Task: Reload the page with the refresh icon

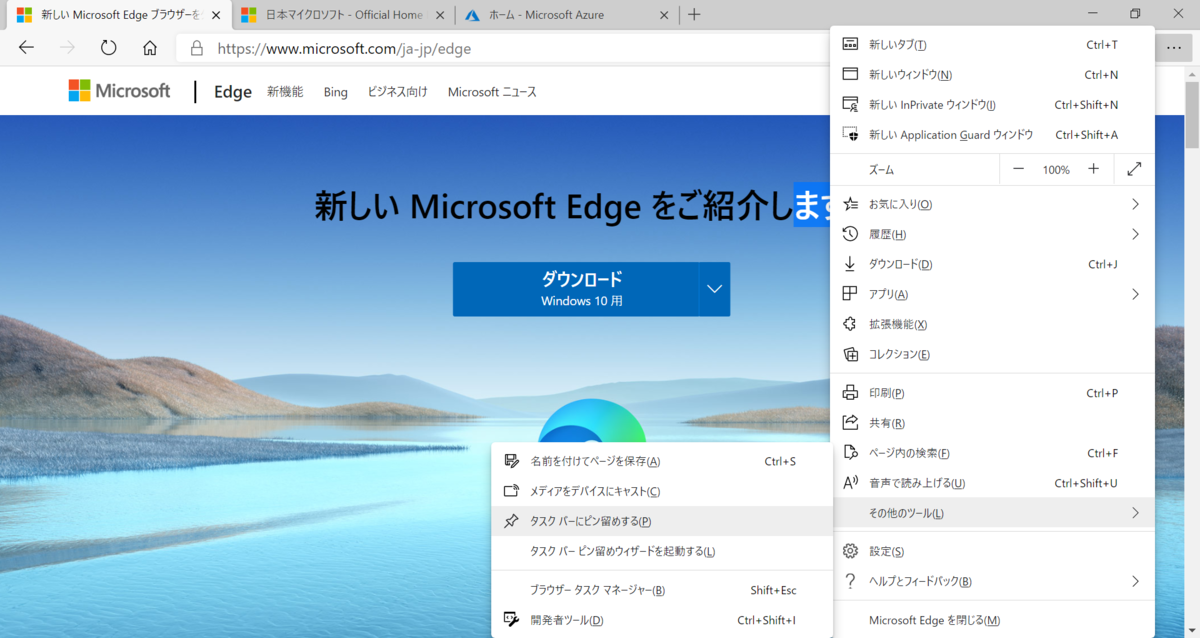Action: tap(109, 48)
